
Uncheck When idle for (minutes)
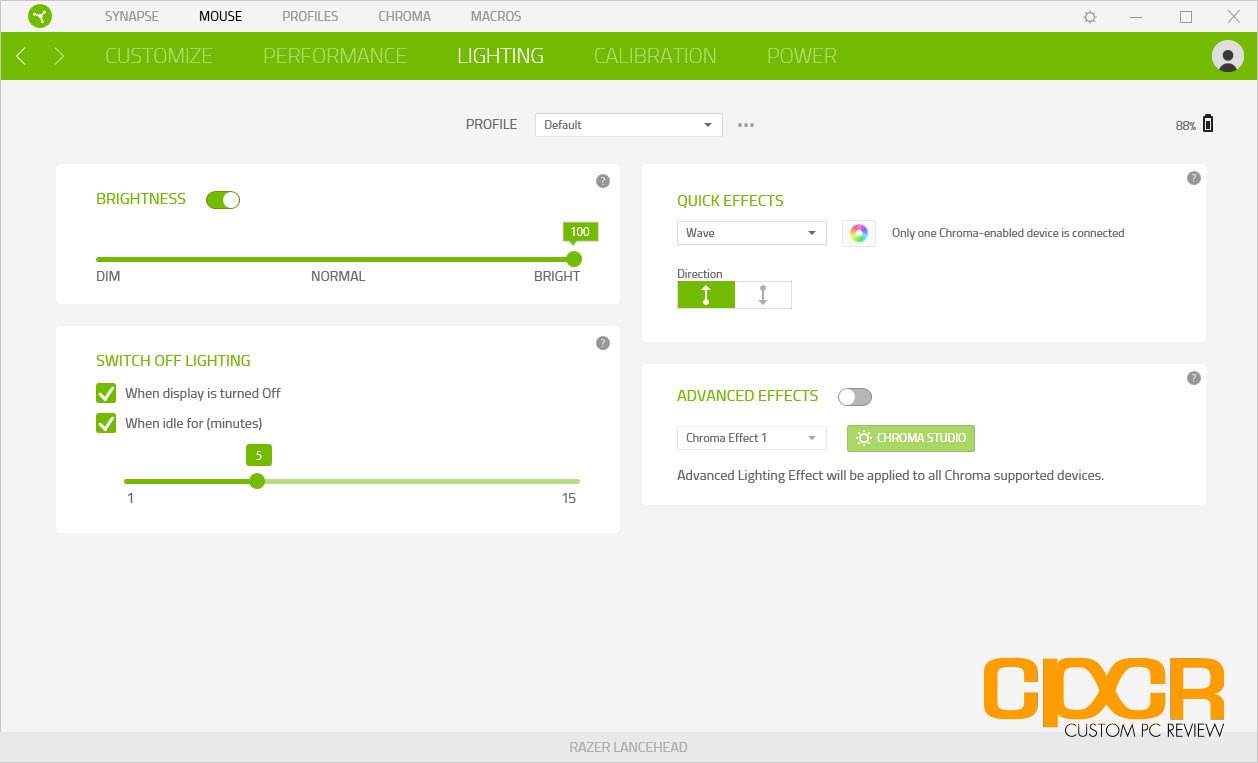106,423
